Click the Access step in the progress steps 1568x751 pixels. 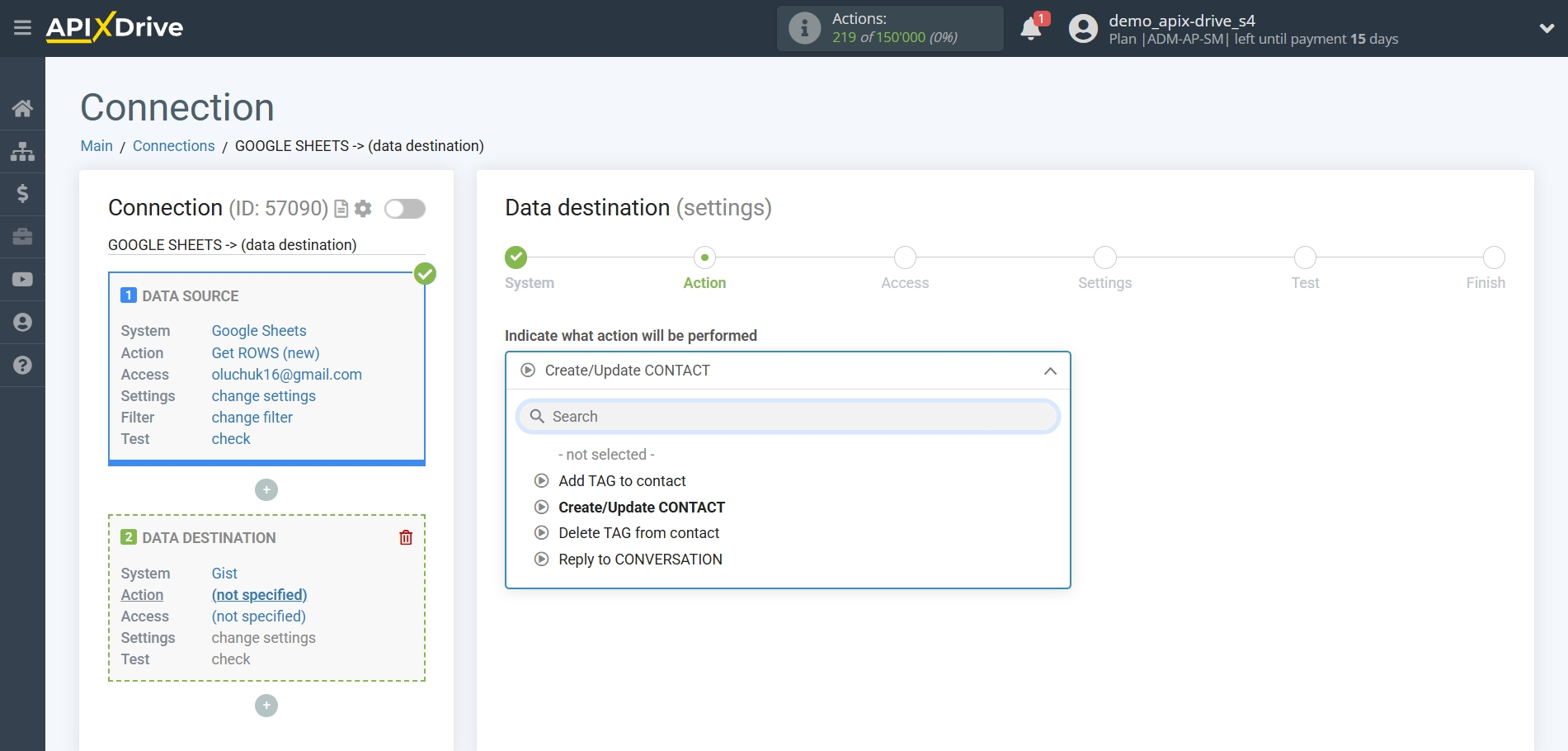tap(904, 257)
